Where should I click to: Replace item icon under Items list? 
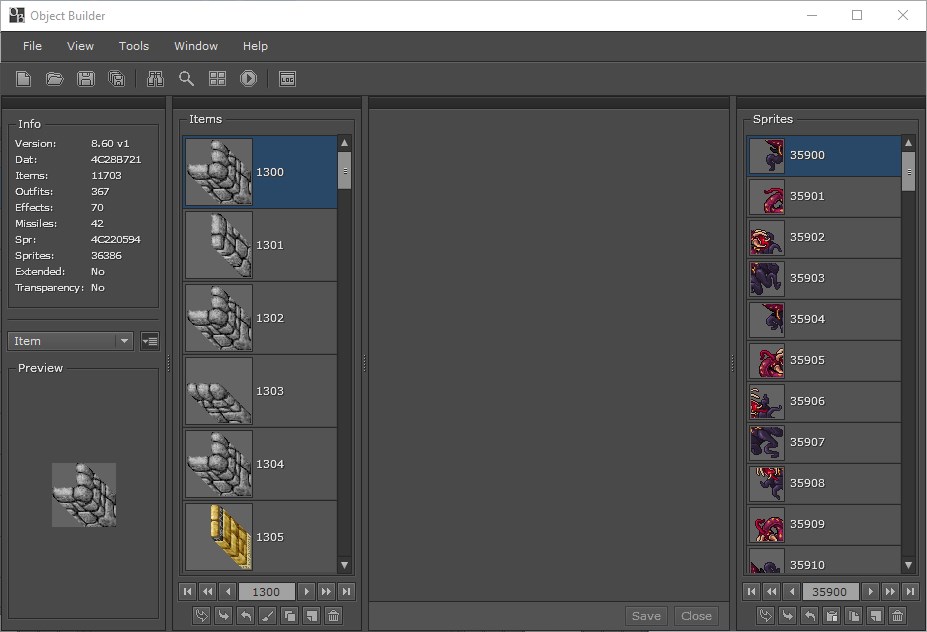pyautogui.click(x=202, y=616)
